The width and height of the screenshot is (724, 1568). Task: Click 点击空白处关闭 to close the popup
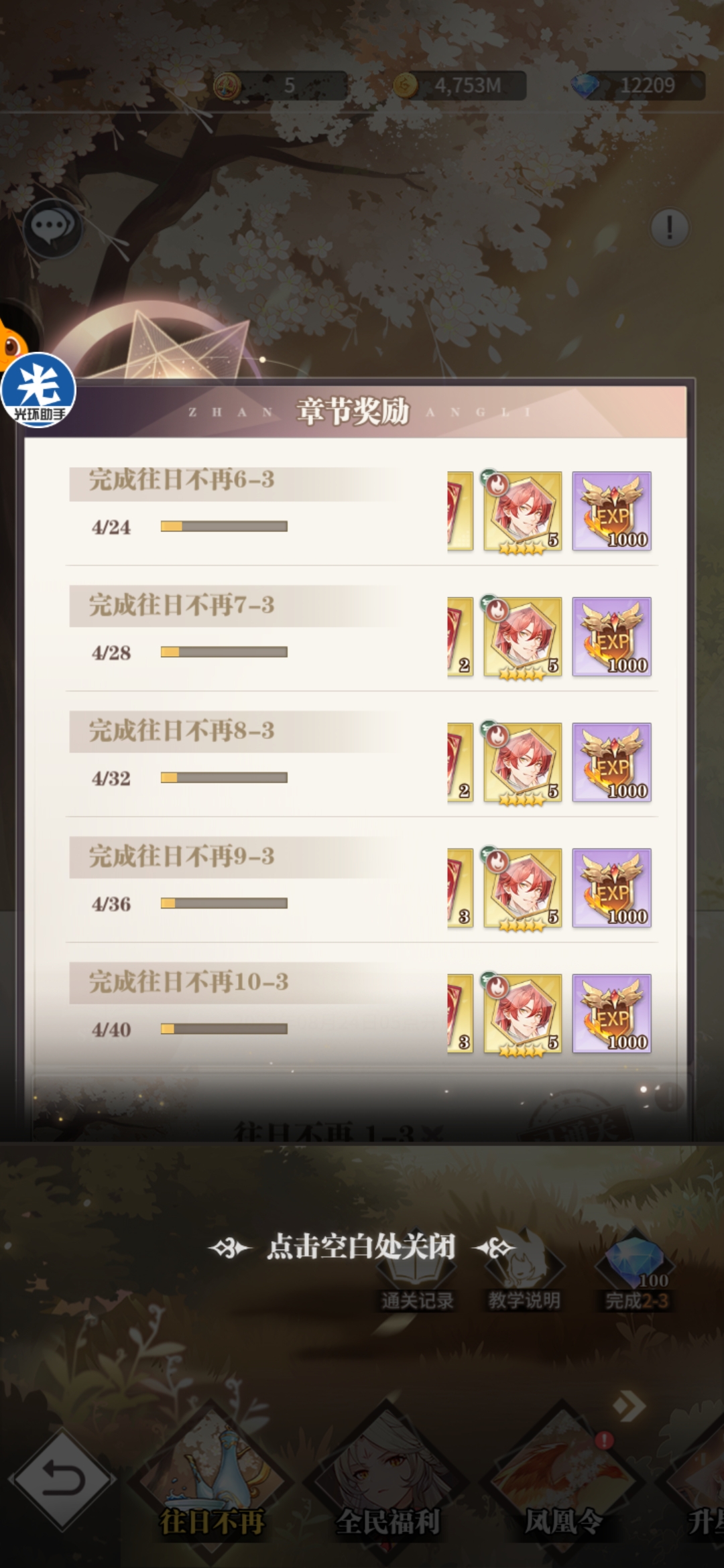click(x=361, y=1247)
